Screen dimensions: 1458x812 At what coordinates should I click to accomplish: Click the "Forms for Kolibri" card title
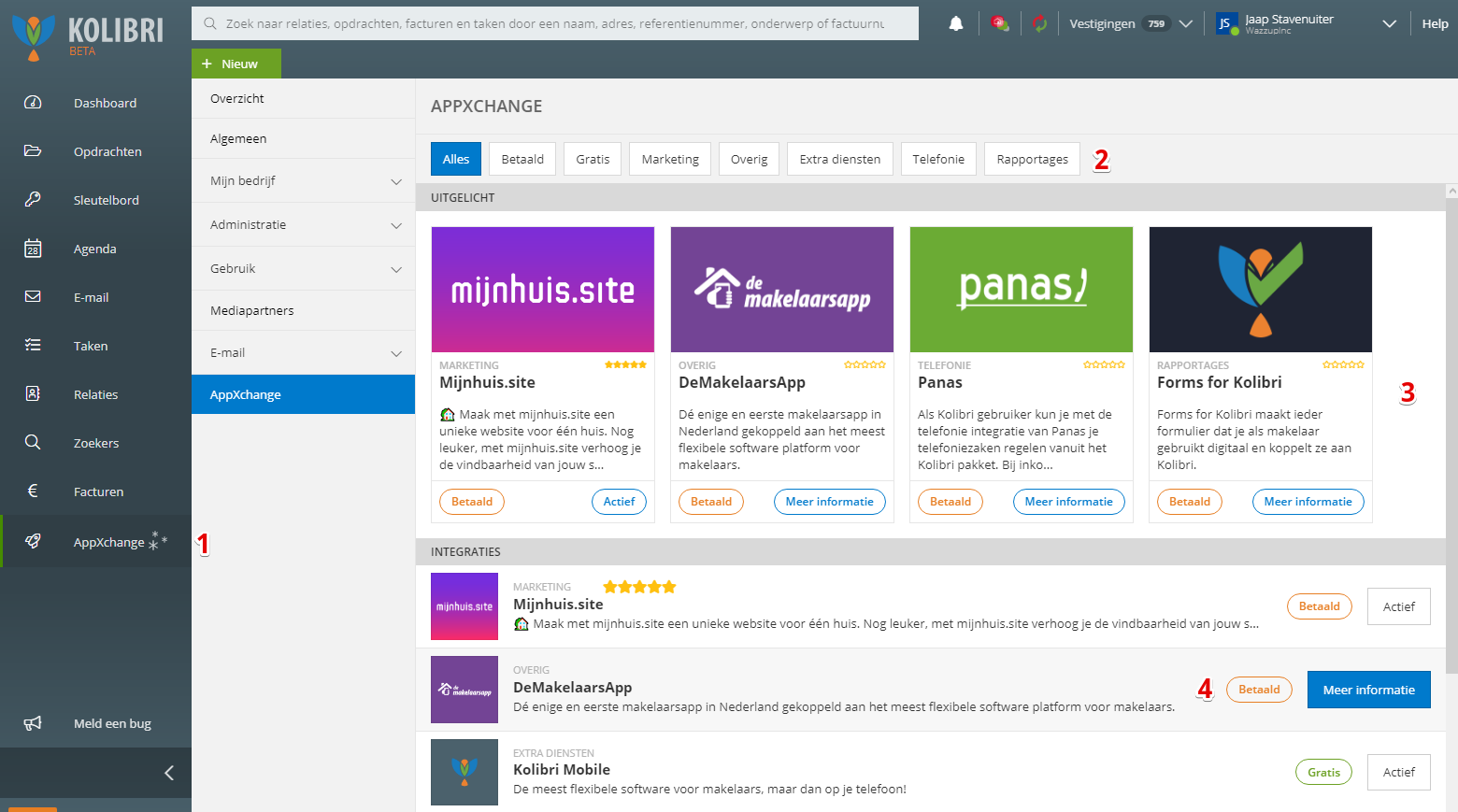click(1220, 382)
